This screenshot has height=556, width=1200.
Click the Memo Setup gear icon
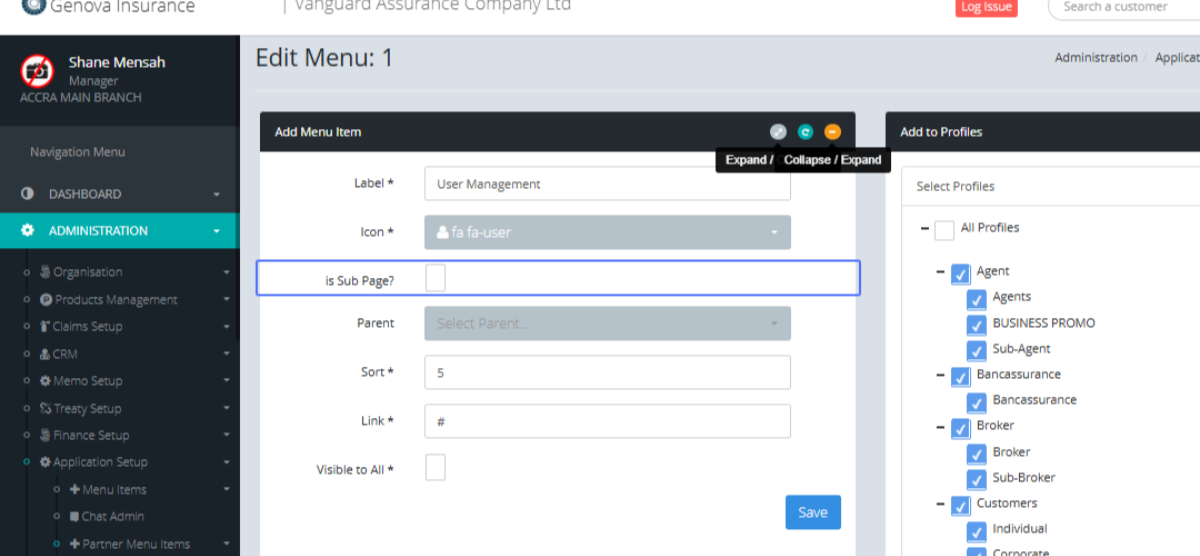point(45,381)
